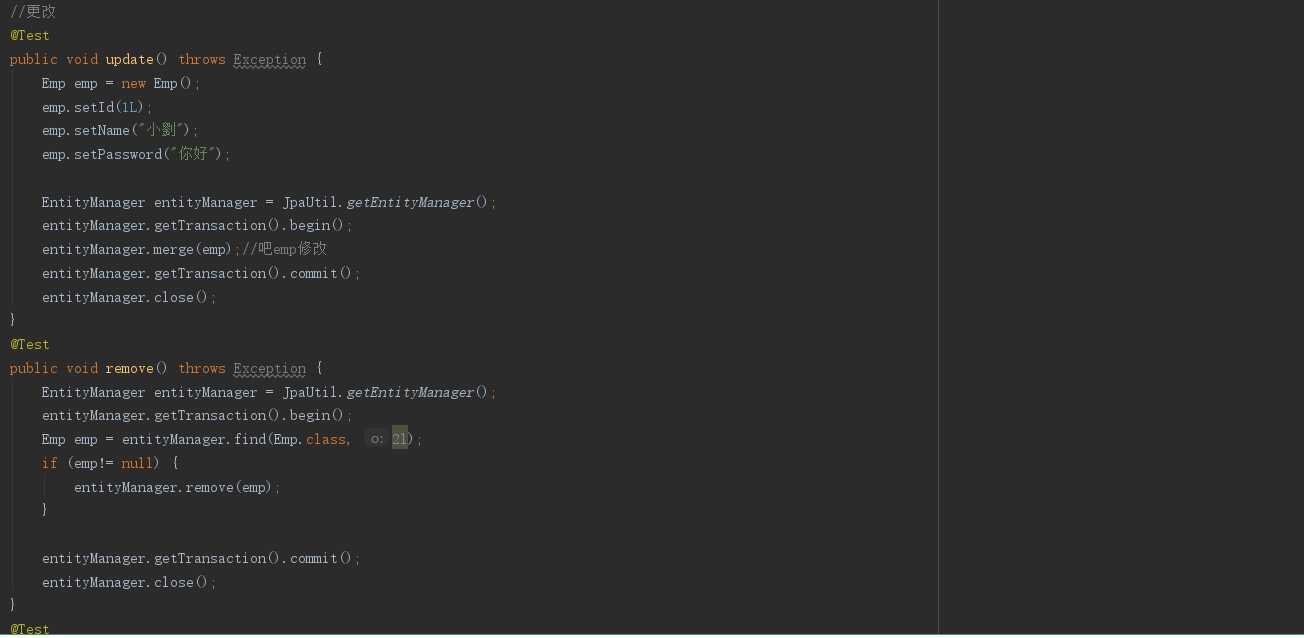Click the //吧emp修改 inline comment
1304x638 pixels.
point(285,250)
